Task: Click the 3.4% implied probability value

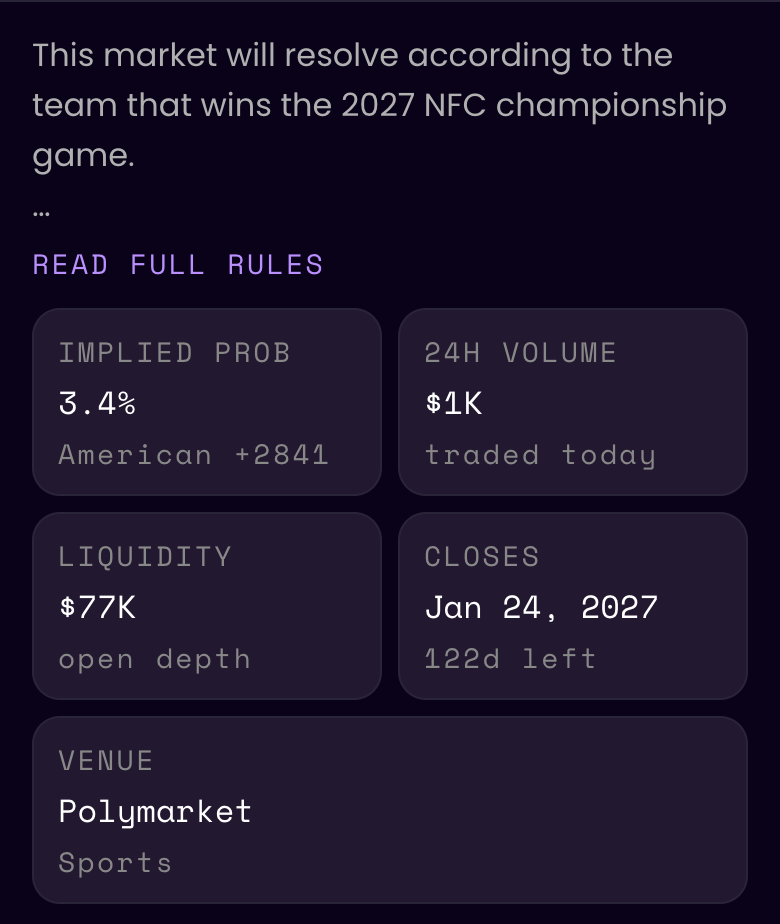Action: pos(97,404)
